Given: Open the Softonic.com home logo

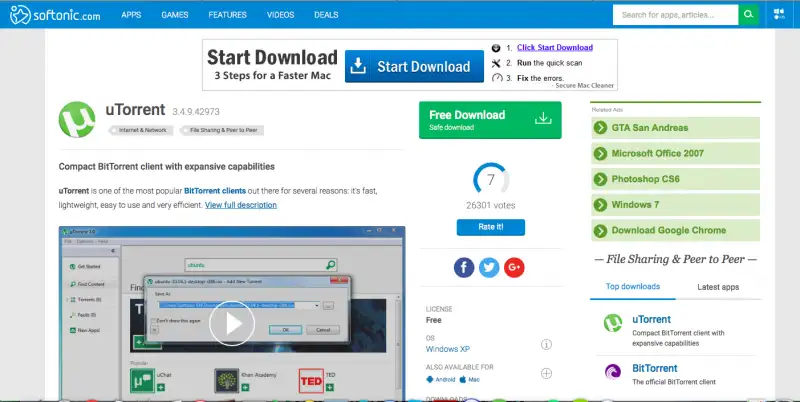Looking at the screenshot, I should (55, 15).
